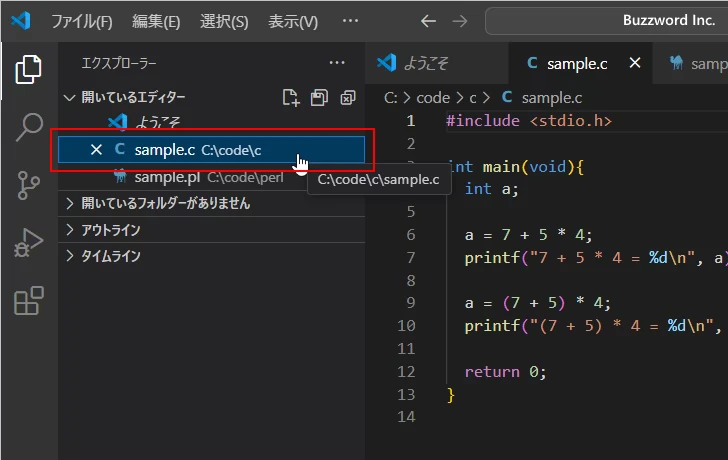Click the Buzzword Inc. command center search box
The image size is (728, 460).
(606, 21)
